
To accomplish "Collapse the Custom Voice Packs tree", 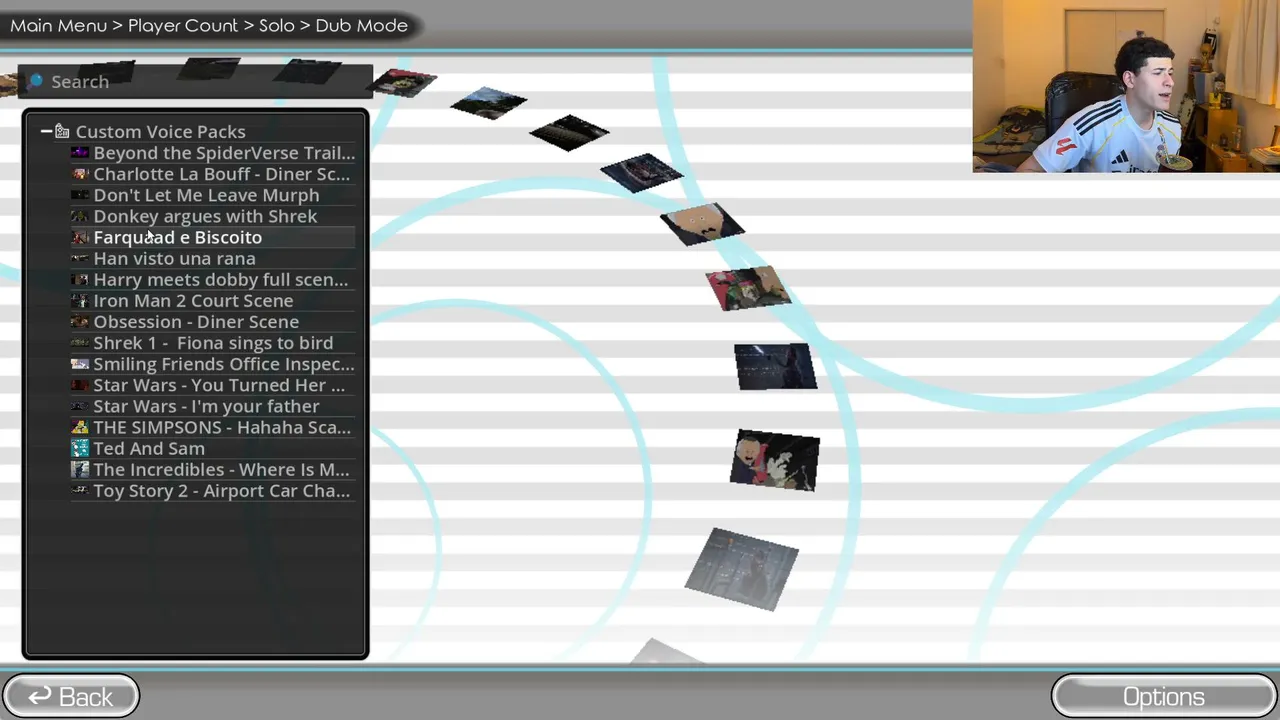I will tap(46, 131).
